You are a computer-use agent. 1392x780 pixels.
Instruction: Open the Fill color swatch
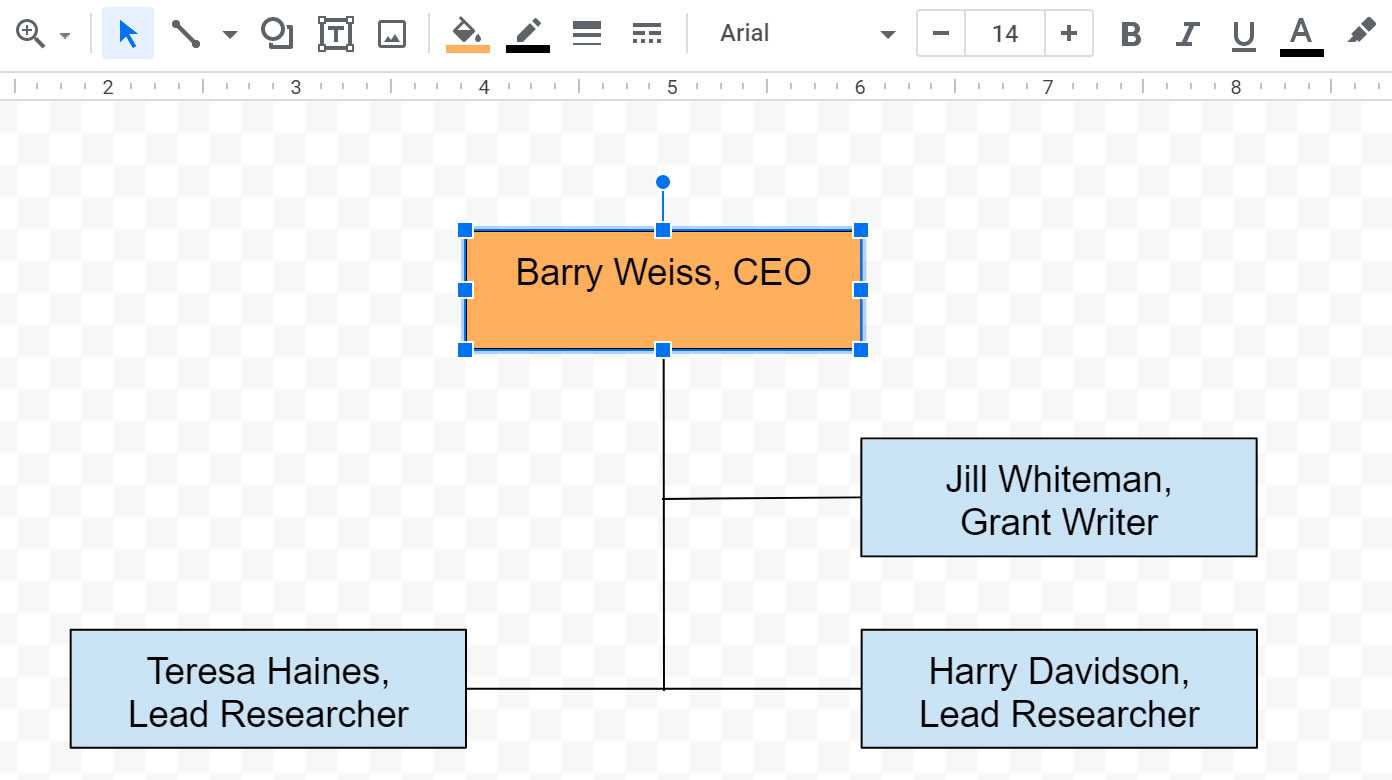pos(467,32)
